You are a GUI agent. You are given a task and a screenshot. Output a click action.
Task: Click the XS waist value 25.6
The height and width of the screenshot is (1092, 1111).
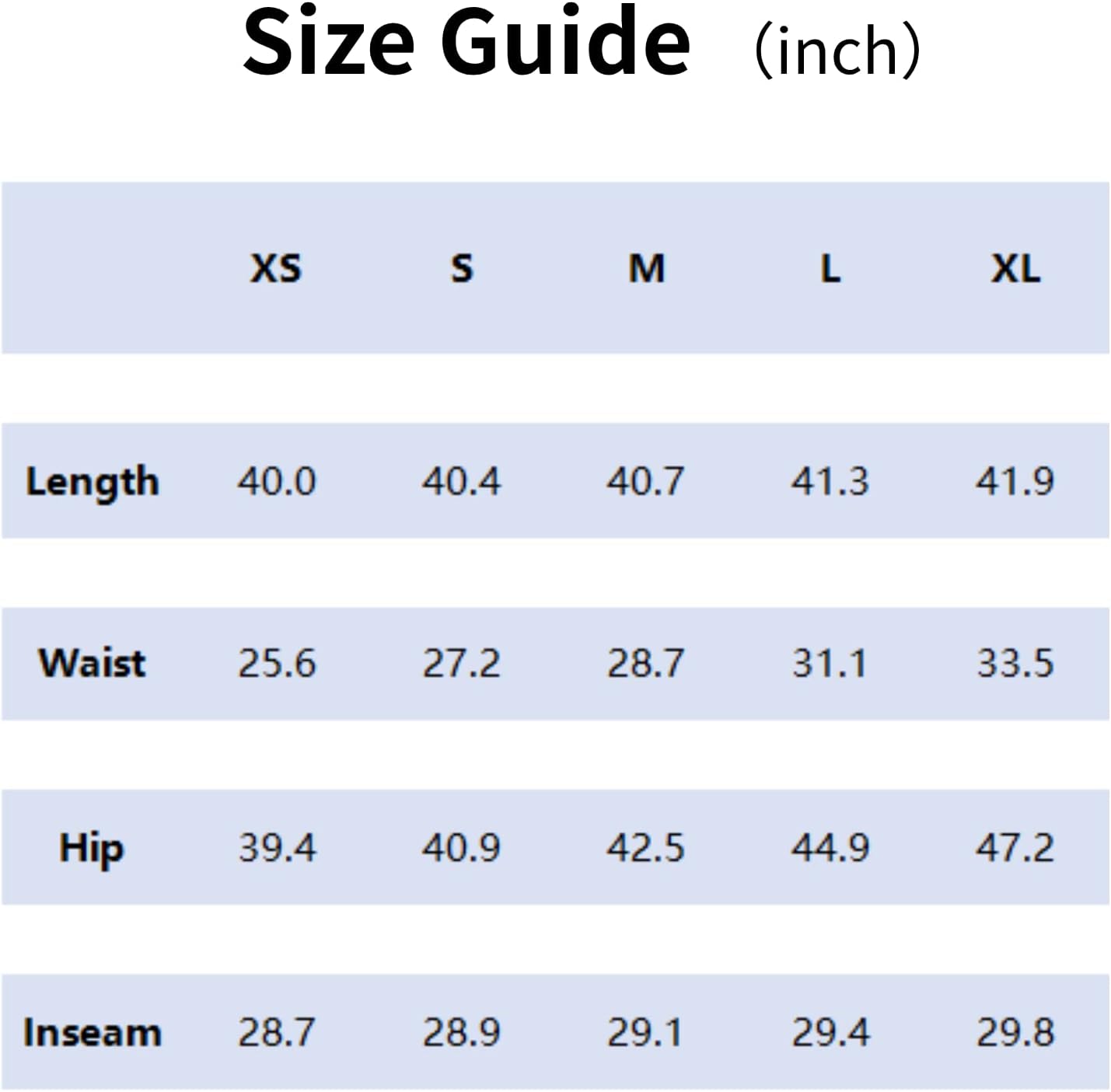point(277,663)
